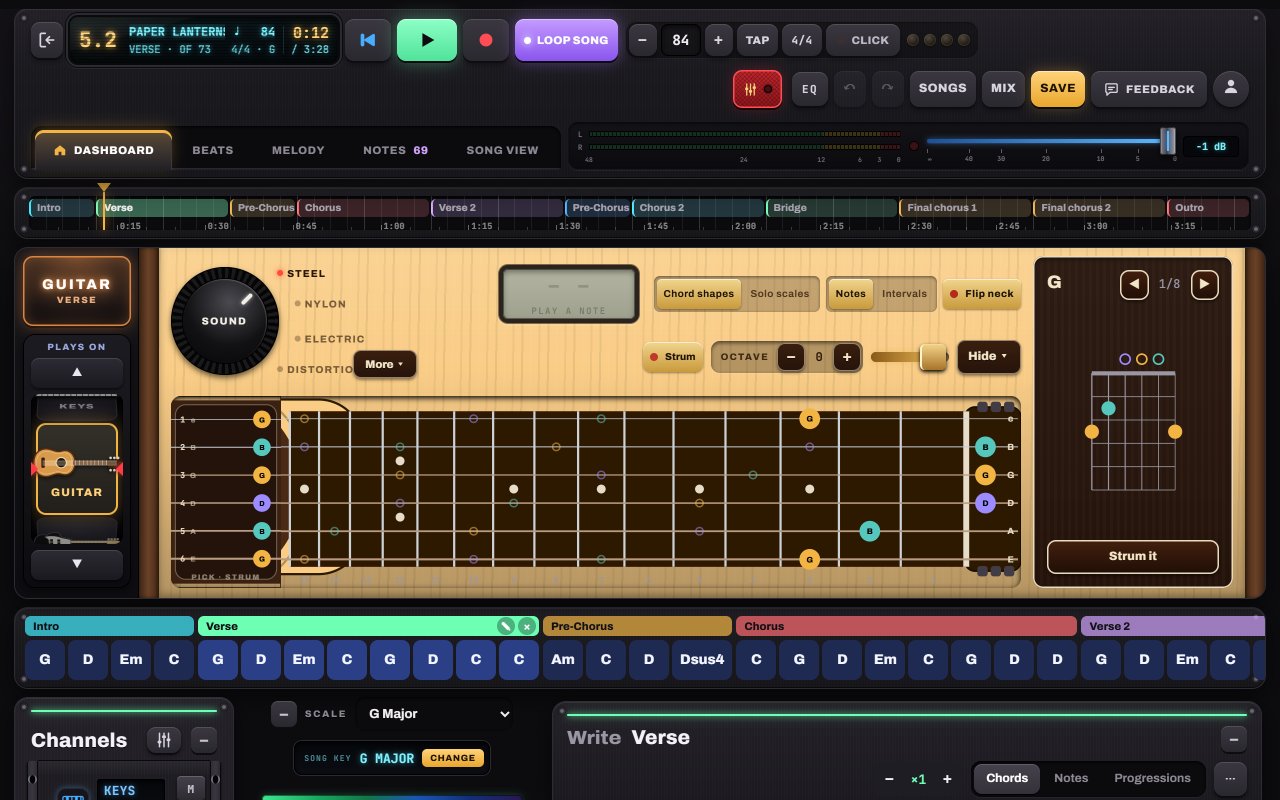Show next chord shape for G
Screen dimensions: 1280x800
point(1205,284)
